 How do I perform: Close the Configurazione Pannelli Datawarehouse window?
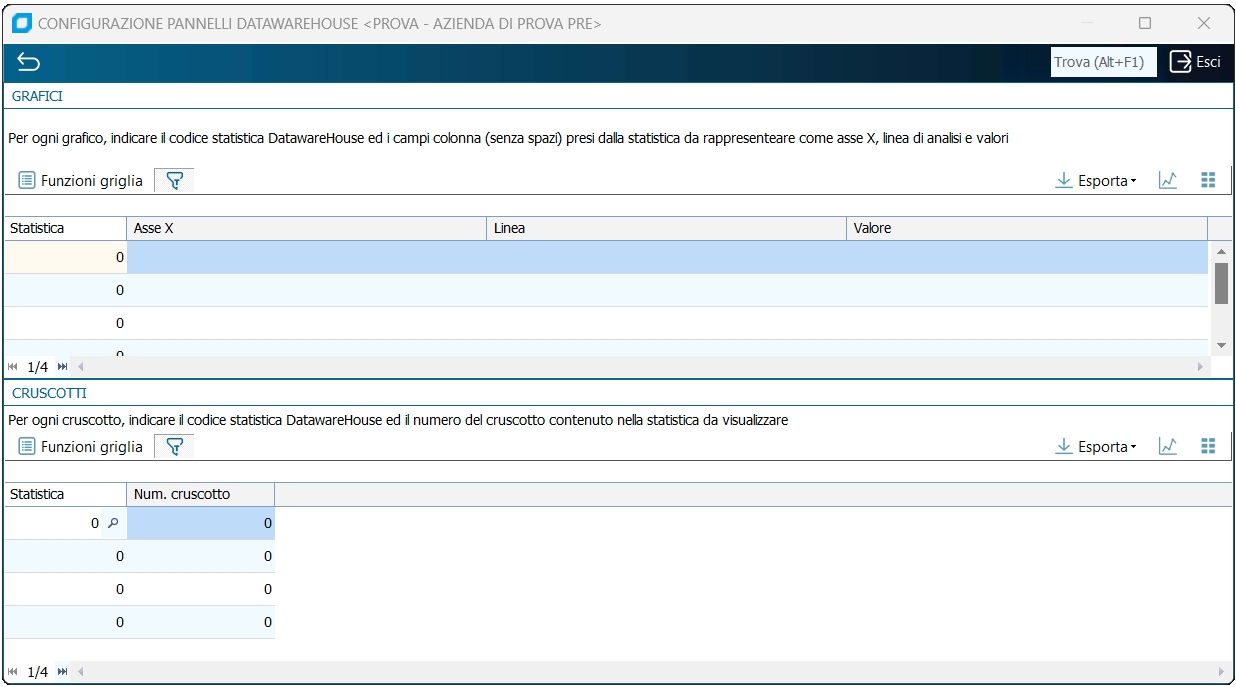[x=1204, y=22]
